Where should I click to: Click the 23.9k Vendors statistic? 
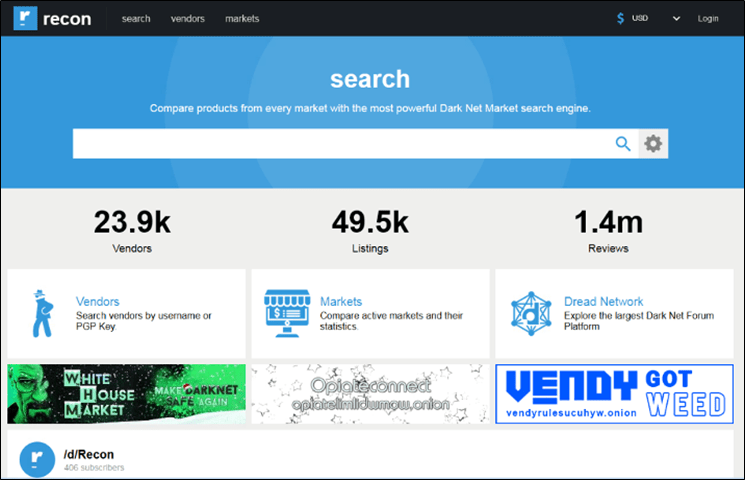(x=132, y=231)
